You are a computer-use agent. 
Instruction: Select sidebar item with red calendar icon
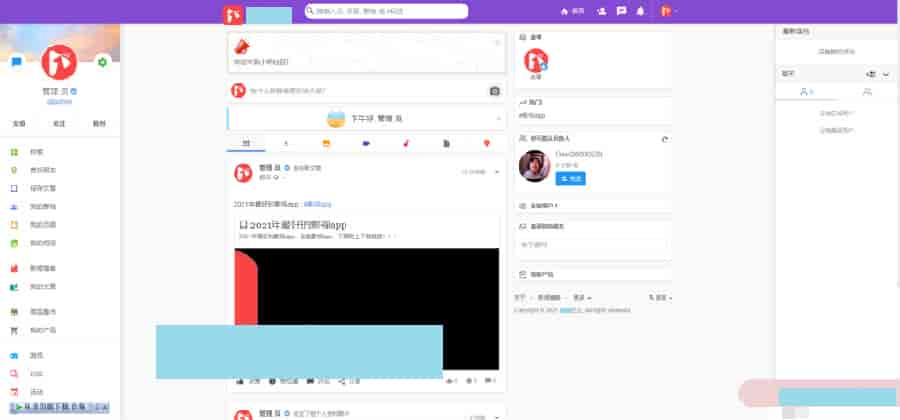(59, 392)
